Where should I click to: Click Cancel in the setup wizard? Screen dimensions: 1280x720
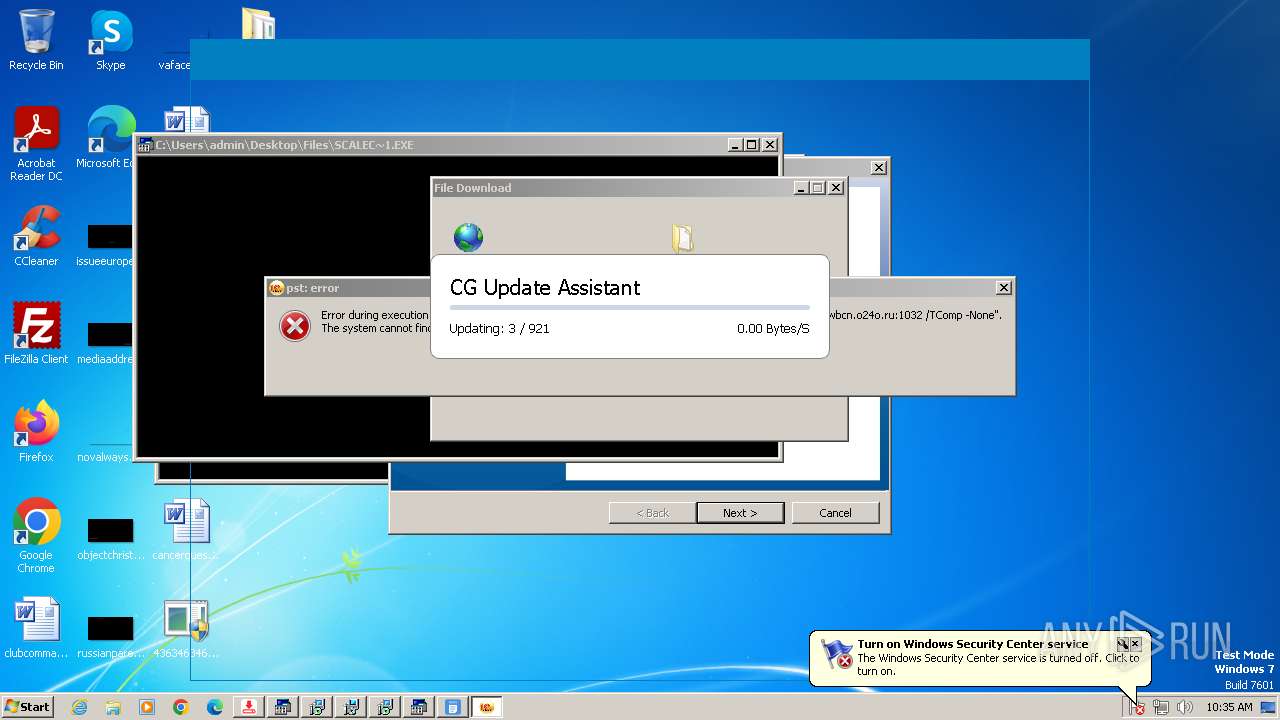(x=835, y=512)
